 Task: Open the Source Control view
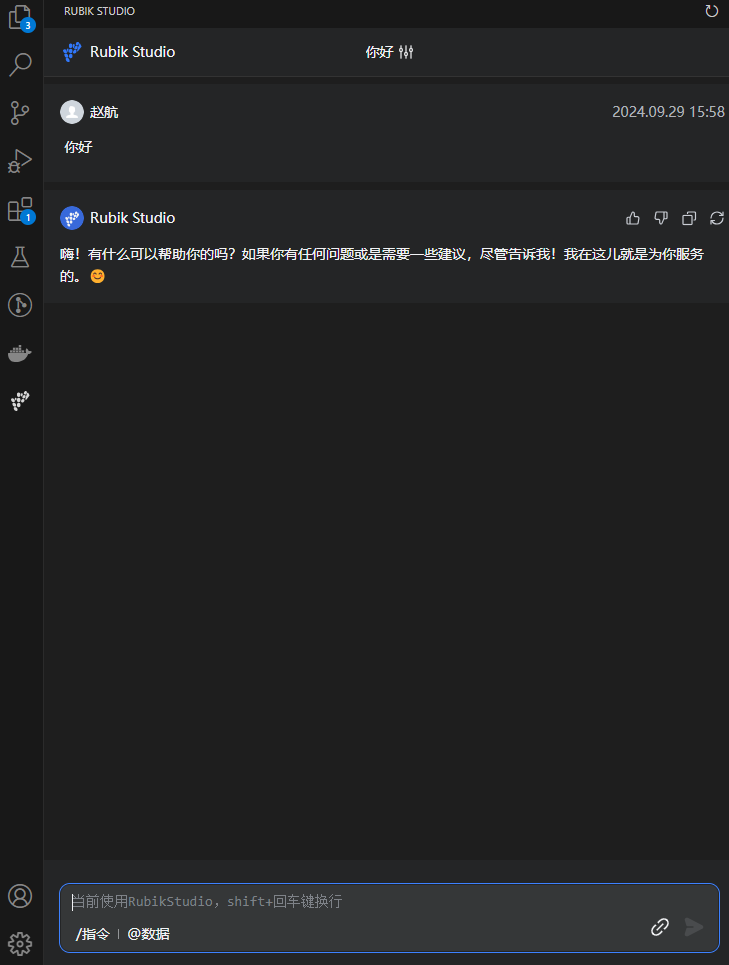click(x=20, y=113)
